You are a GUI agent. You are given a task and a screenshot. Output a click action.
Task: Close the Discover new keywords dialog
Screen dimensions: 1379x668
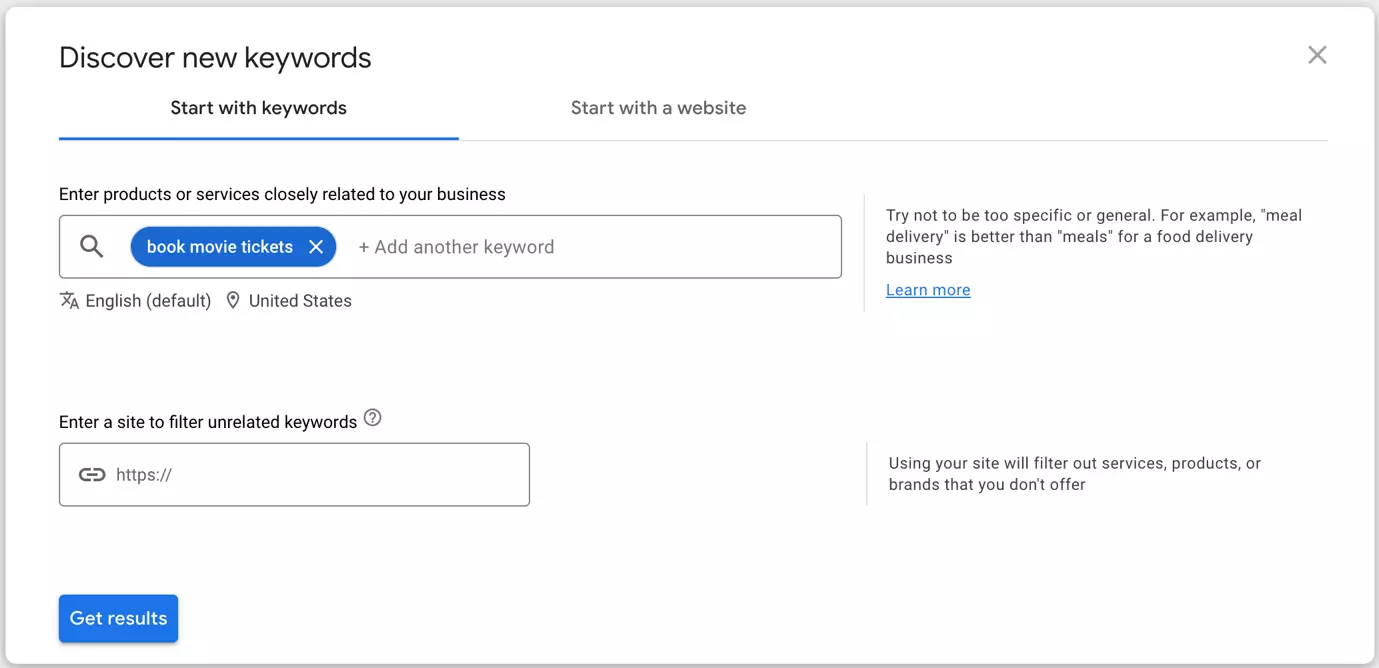1317,56
